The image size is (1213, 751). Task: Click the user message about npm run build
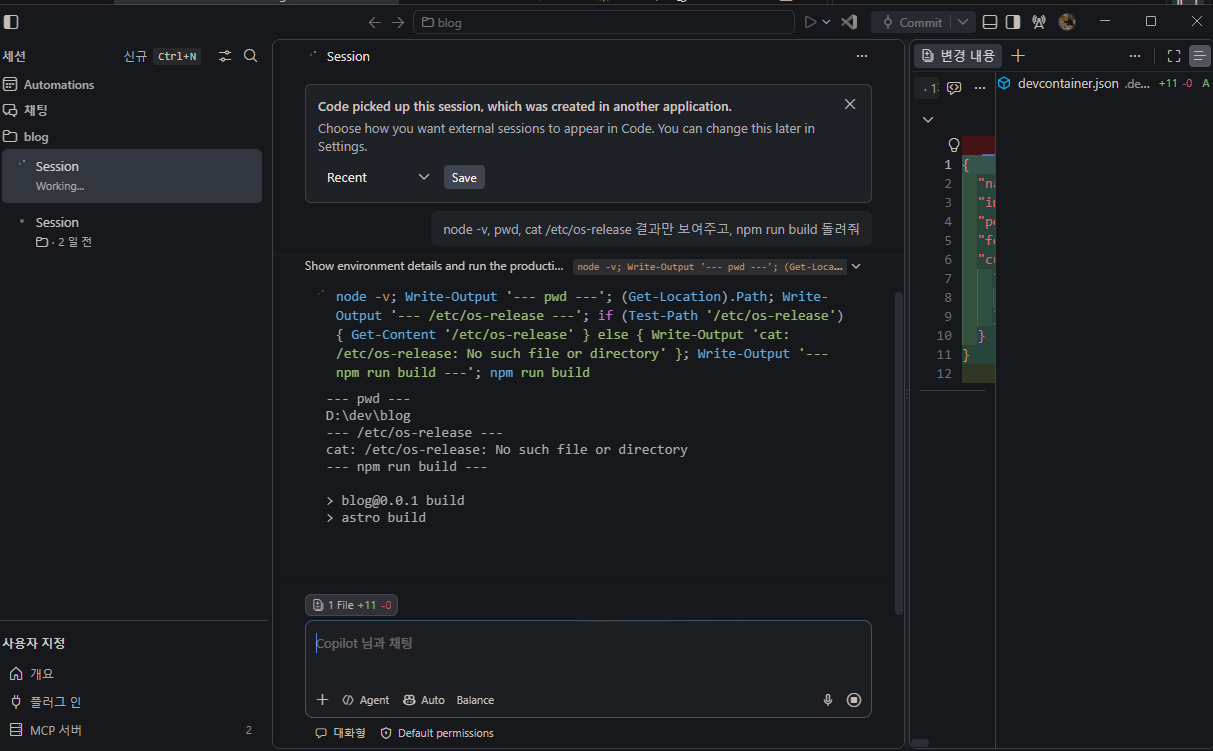tap(651, 229)
